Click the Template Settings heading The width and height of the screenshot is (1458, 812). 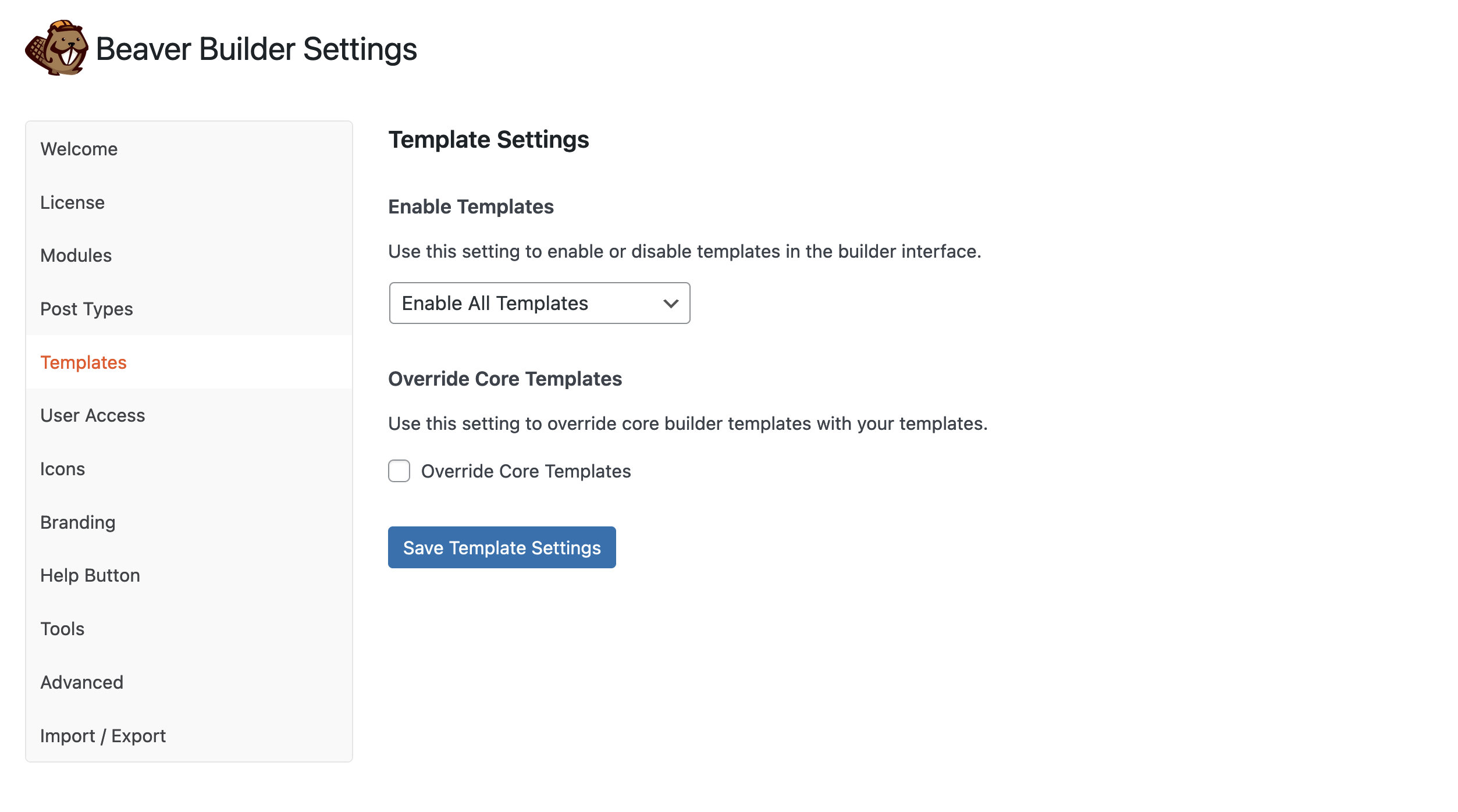489,140
